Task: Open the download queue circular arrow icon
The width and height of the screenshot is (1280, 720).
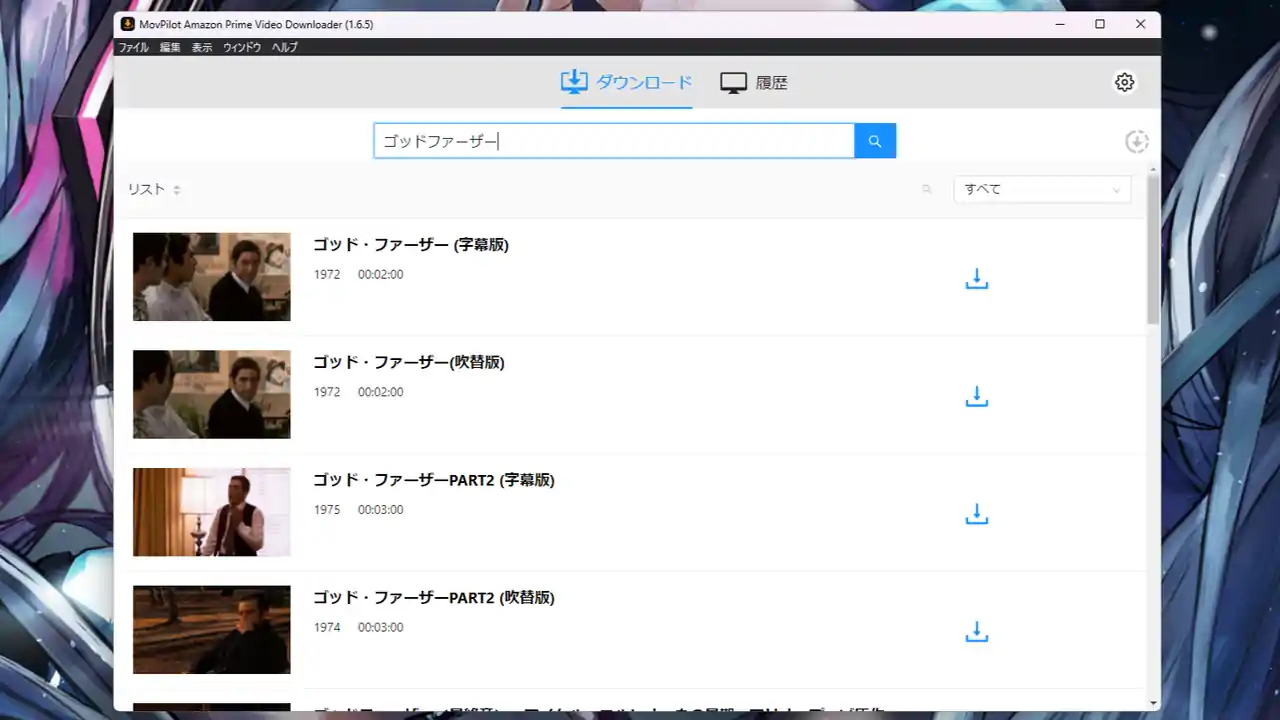Action: tap(1137, 142)
